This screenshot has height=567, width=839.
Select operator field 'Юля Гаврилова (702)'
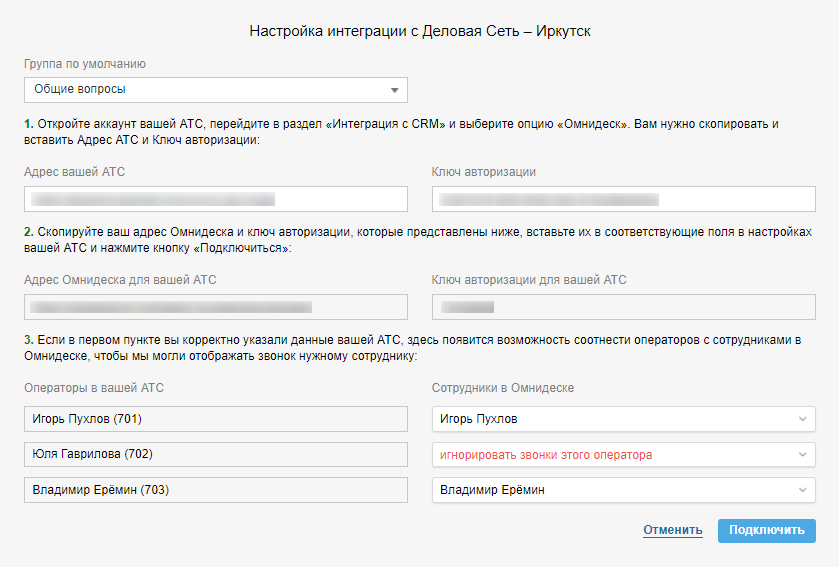(x=216, y=454)
